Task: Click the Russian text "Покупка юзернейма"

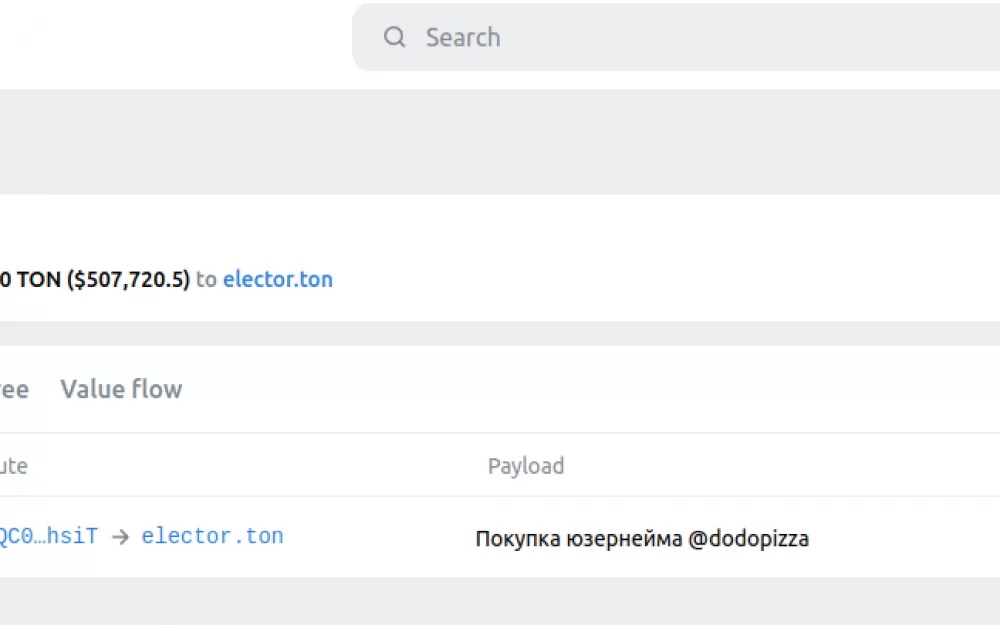Action: 579,539
